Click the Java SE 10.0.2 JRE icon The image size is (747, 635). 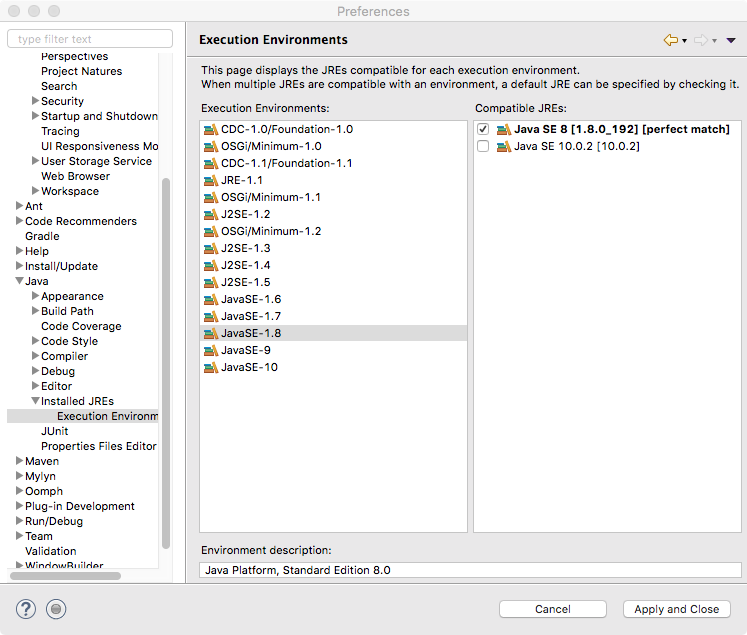pyautogui.click(x=503, y=147)
